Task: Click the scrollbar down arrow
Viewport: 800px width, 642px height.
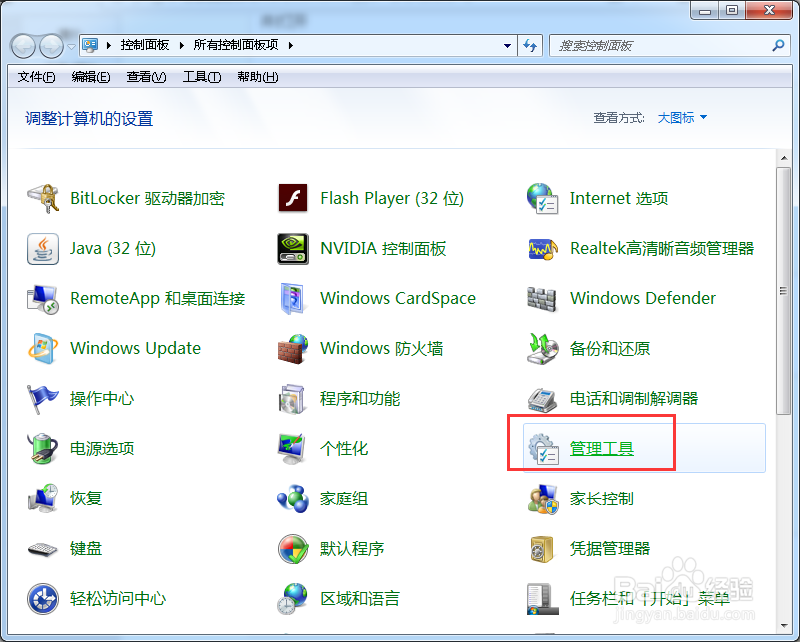Action: 784,626
